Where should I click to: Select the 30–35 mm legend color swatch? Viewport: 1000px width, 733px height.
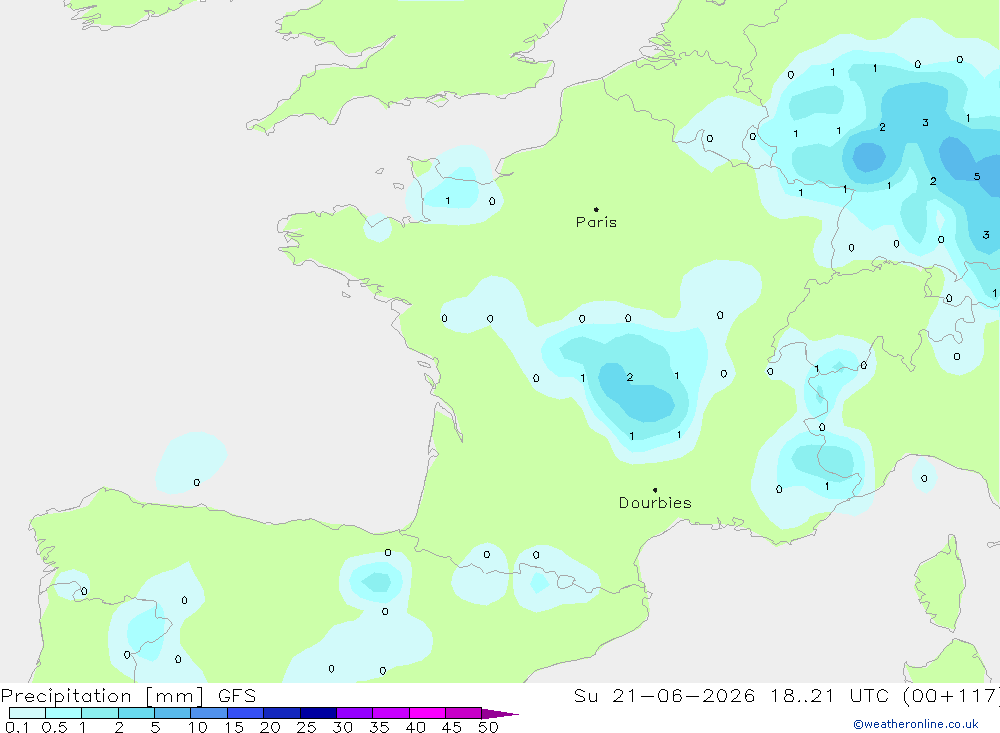coord(355,713)
